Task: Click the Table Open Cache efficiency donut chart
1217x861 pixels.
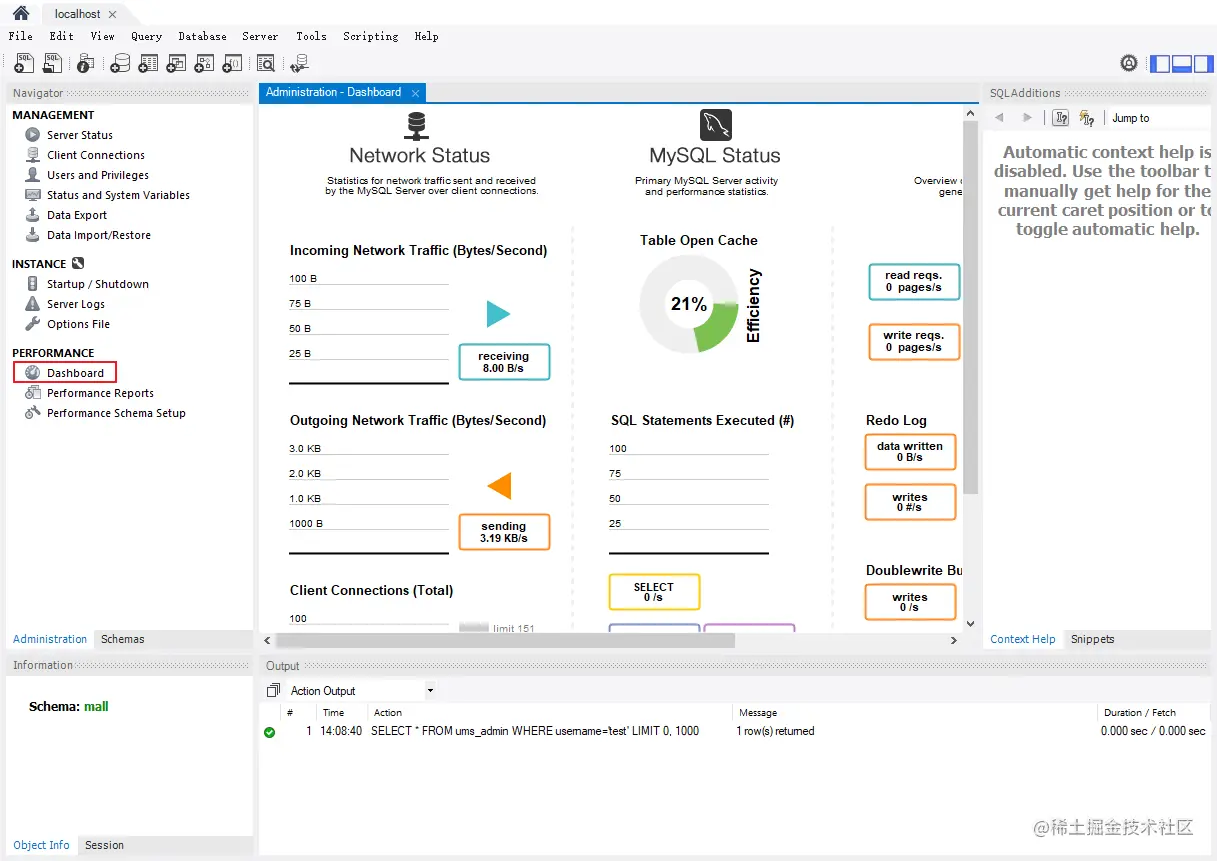Action: point(689,304)
